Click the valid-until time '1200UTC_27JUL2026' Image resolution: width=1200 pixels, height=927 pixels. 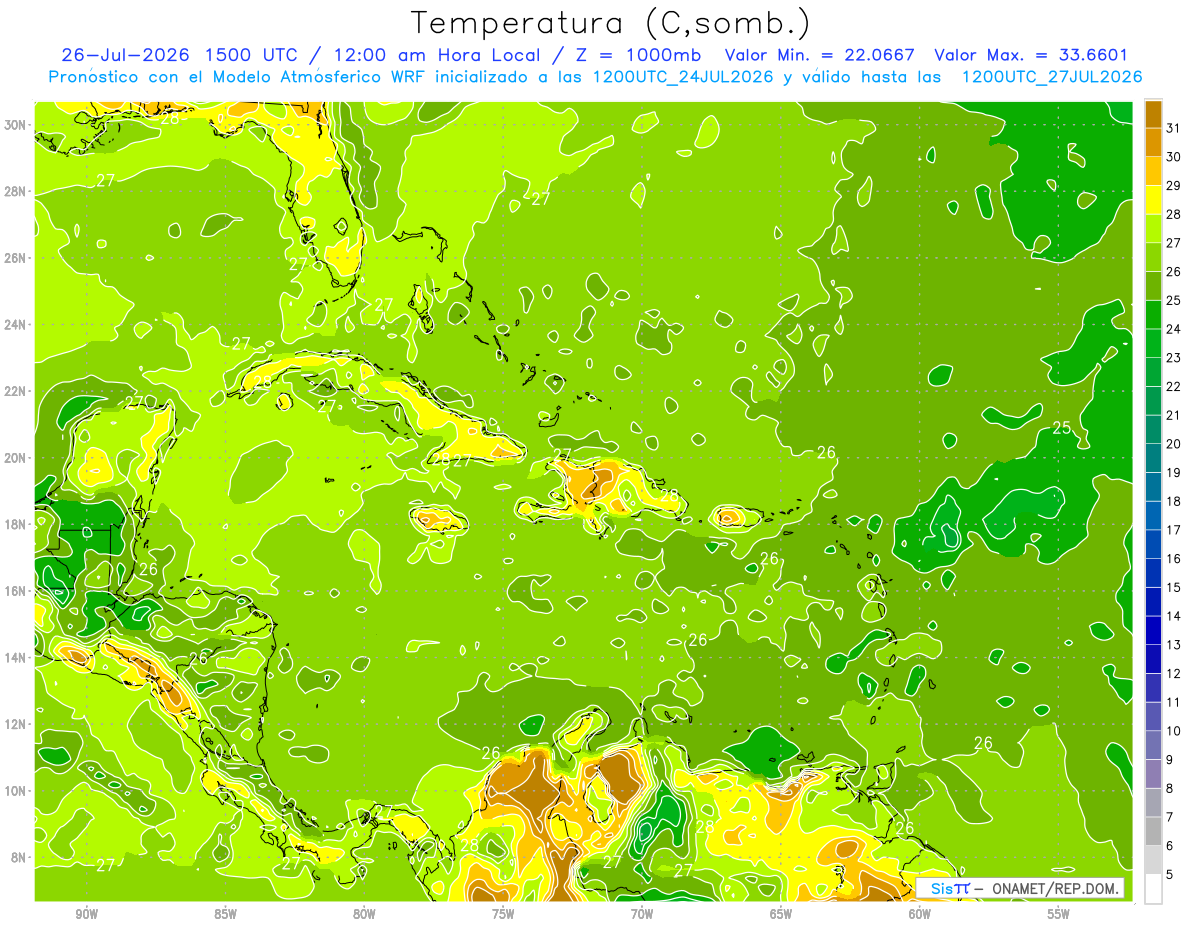[1051, 77]
